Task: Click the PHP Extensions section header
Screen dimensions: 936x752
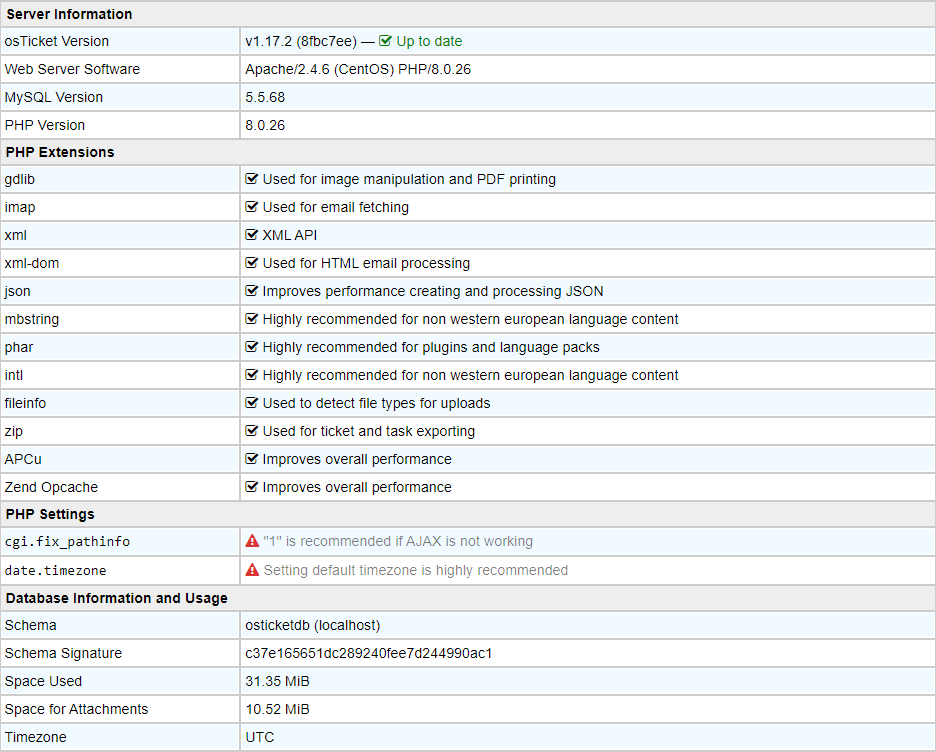Action: coord(60,152)
